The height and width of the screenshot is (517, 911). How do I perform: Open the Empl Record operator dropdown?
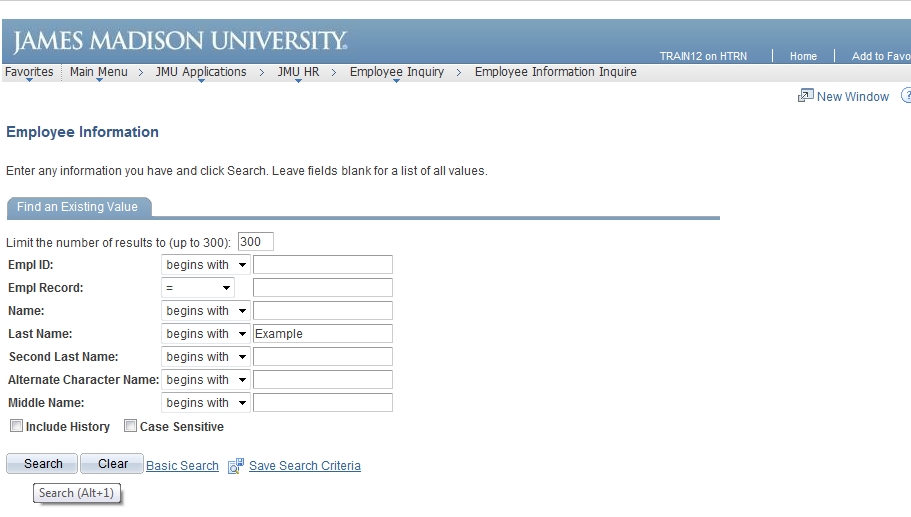coord(198,288)
